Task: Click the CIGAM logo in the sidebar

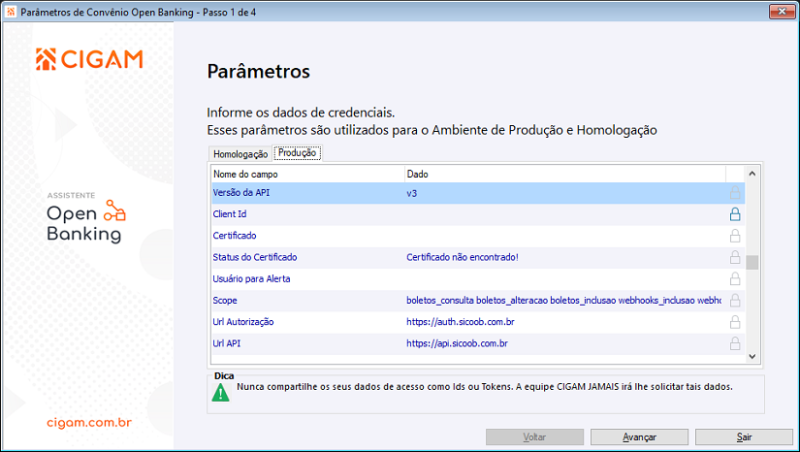Action: click(x=89, y=59)
